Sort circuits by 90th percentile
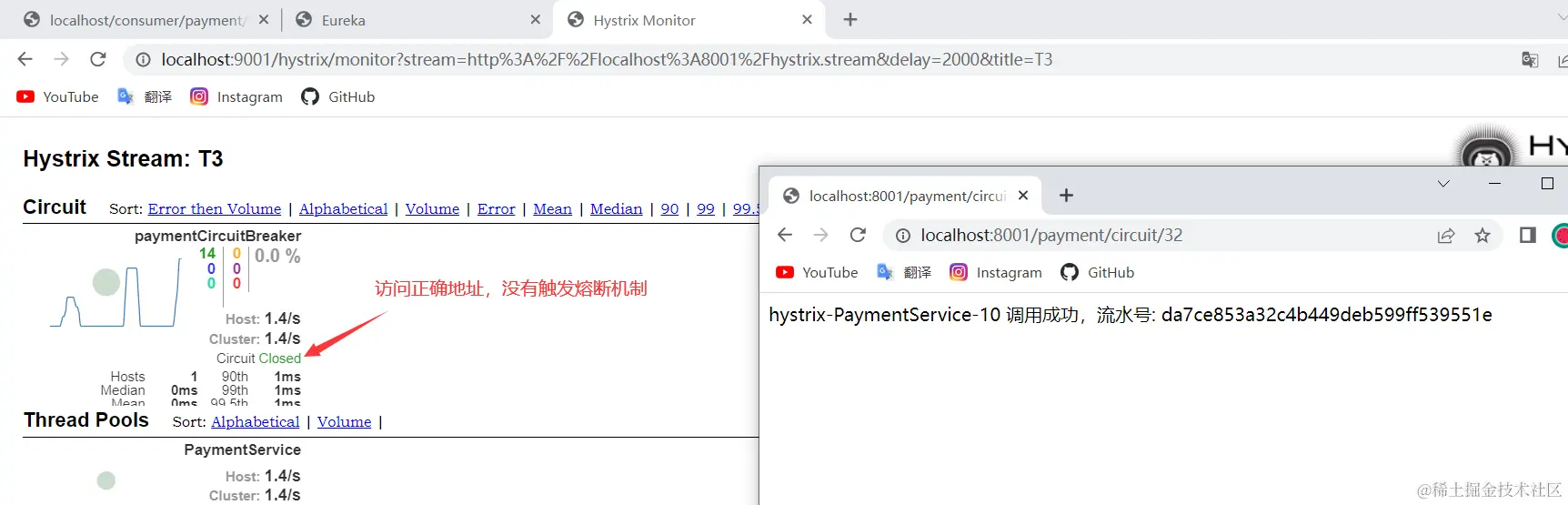Screen dimensions: 1568x505 [669, 208]
